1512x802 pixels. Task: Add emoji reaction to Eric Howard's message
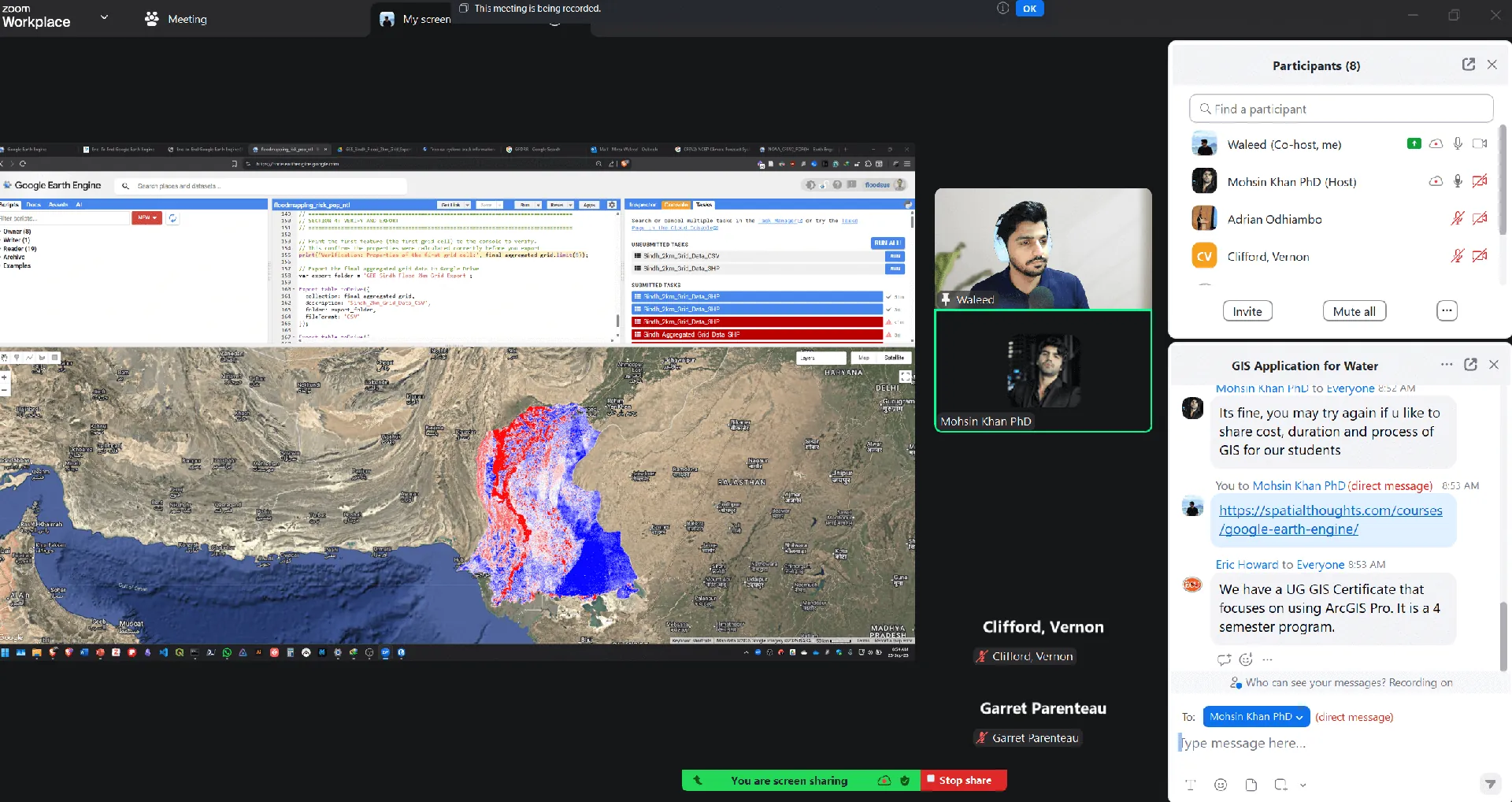pos(1246,659)
